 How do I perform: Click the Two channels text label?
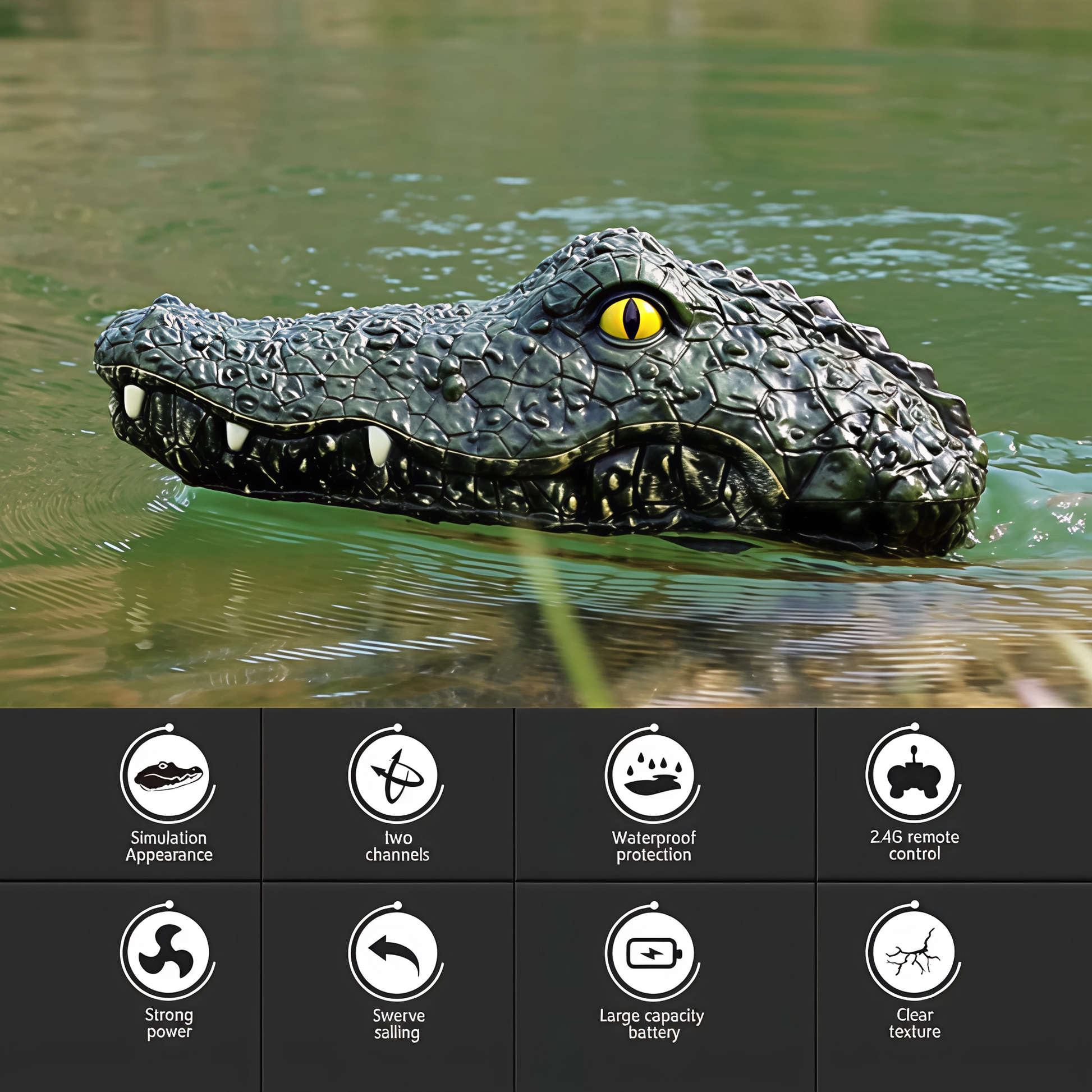click(397, 846)
